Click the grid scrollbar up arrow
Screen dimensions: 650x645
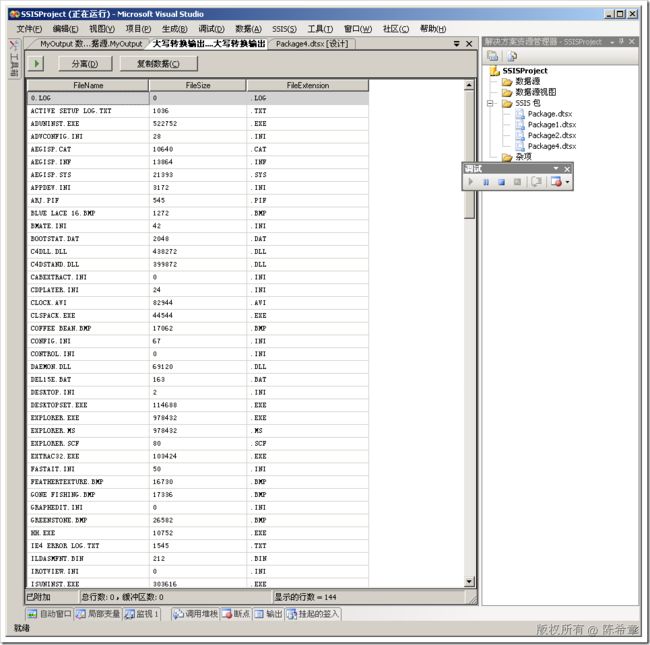[x=469, y=85]
